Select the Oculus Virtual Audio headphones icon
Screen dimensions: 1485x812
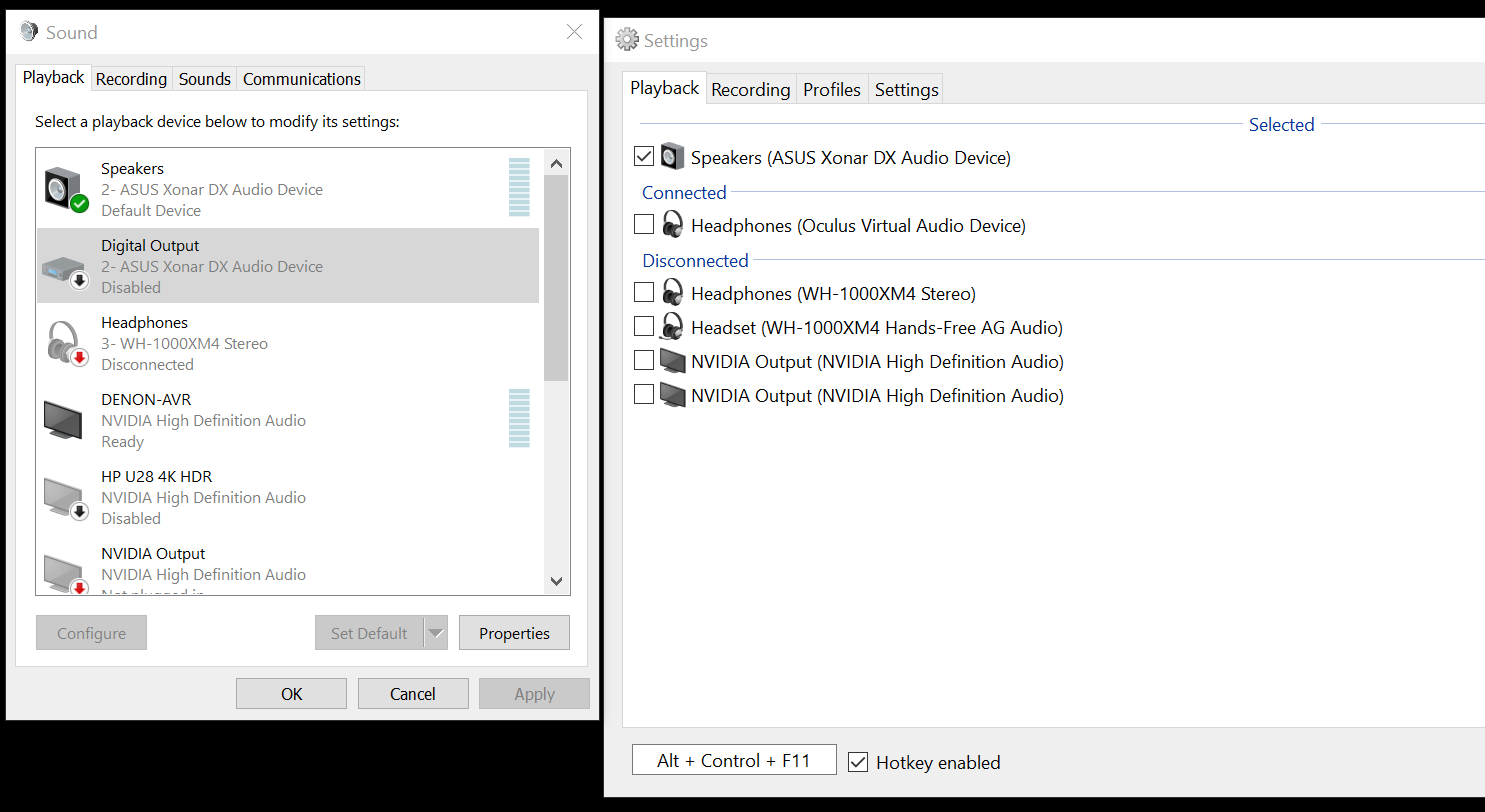click(x=671, y=224)
